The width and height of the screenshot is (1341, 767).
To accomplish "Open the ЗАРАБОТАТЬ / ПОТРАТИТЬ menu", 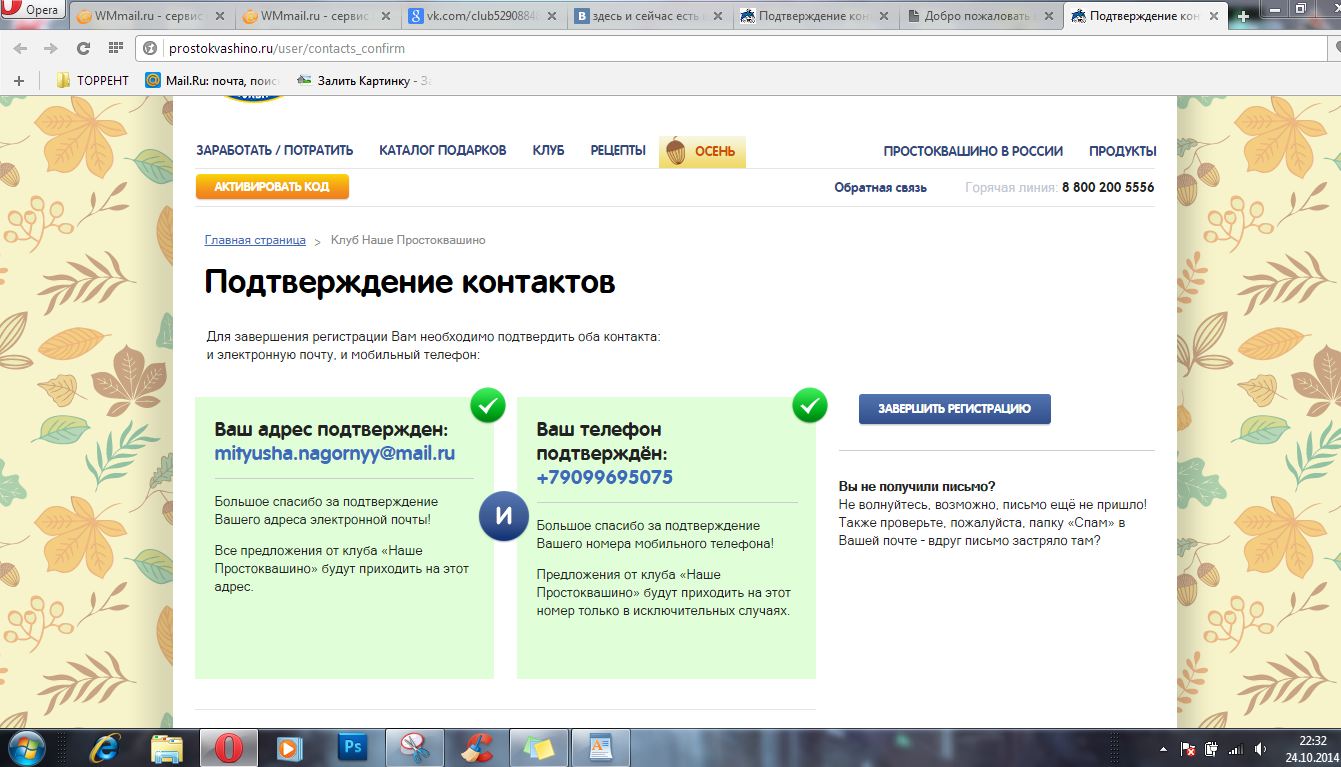I will pos(275,151).
